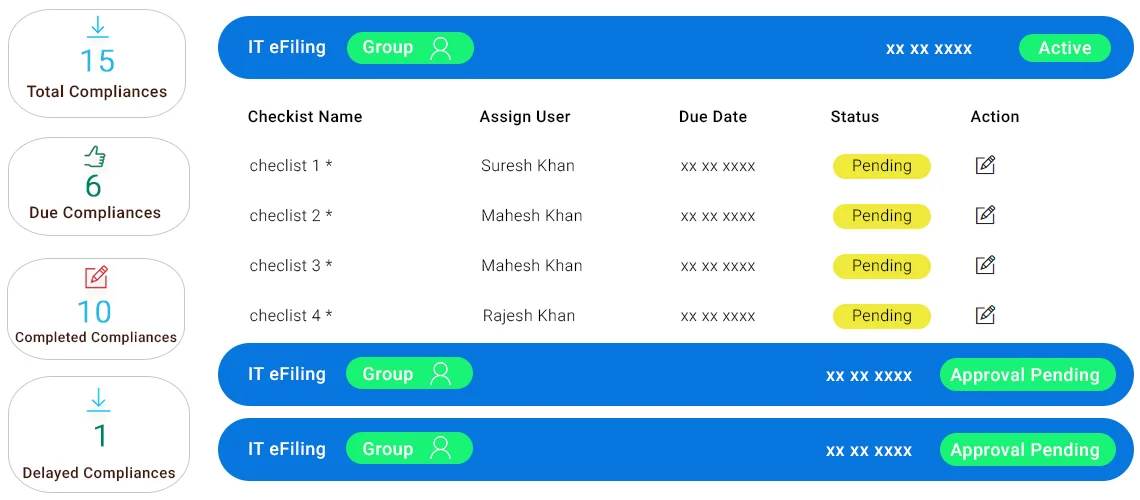
Task: Click the thumbs-up icon on Due Compliances
Action: (95, 156)
